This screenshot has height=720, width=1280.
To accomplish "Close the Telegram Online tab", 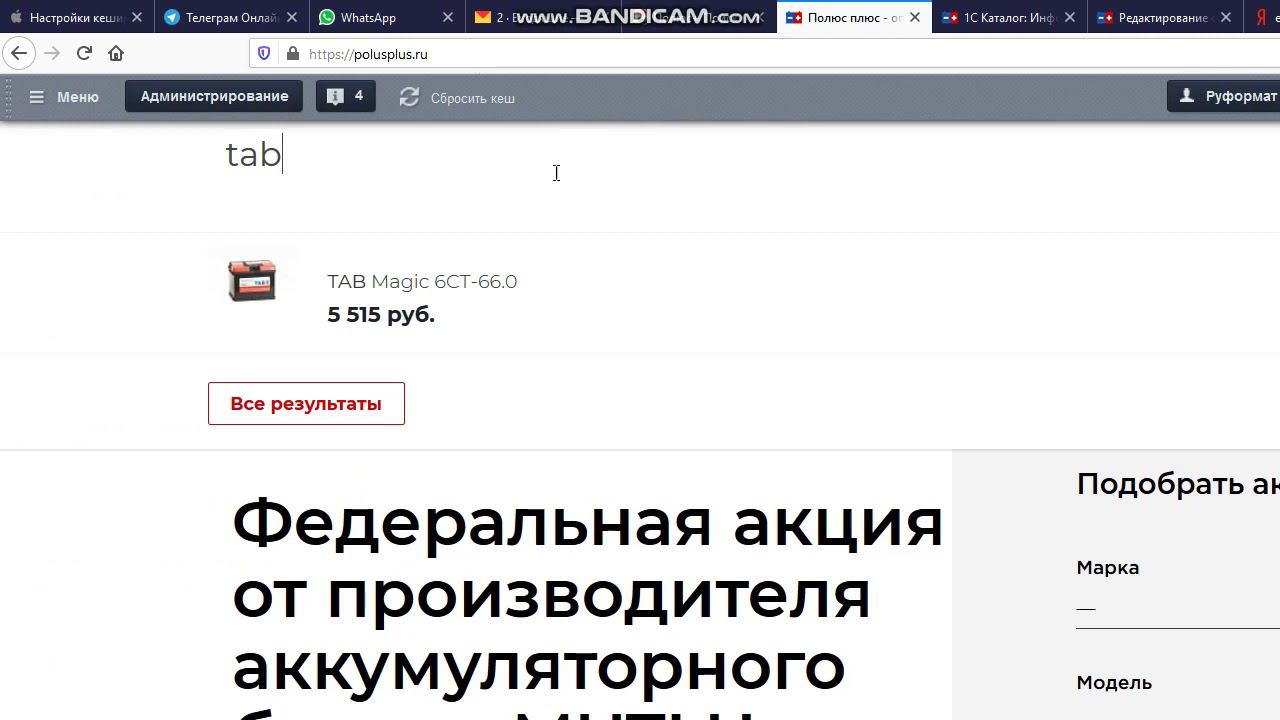I will [292, 17].
